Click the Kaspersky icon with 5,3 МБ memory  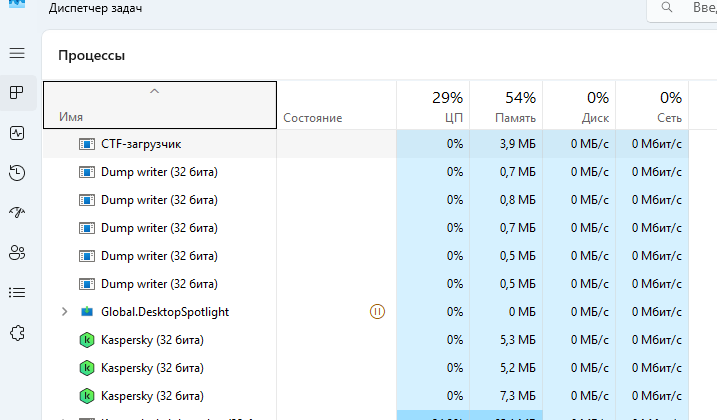(87, 340)
